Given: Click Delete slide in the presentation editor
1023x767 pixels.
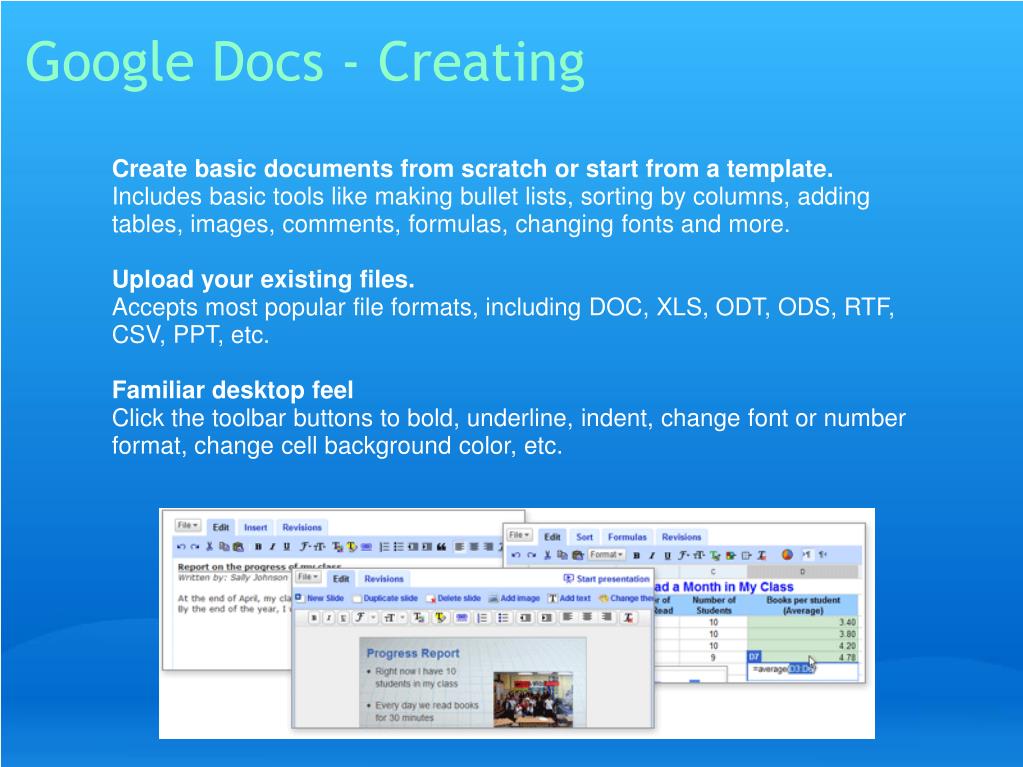Looking at the screenshot, I should 453,598.
